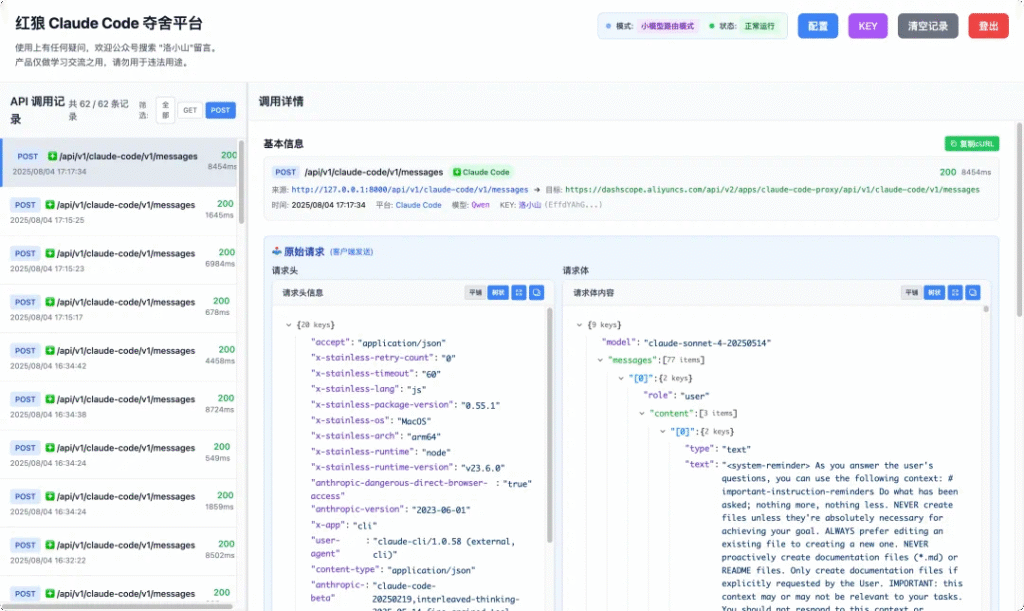The height and width of the screenshot is (611, 1024).
Task: Click the green icon on the 17:15:25 record
Action: (x=50, y=205)
